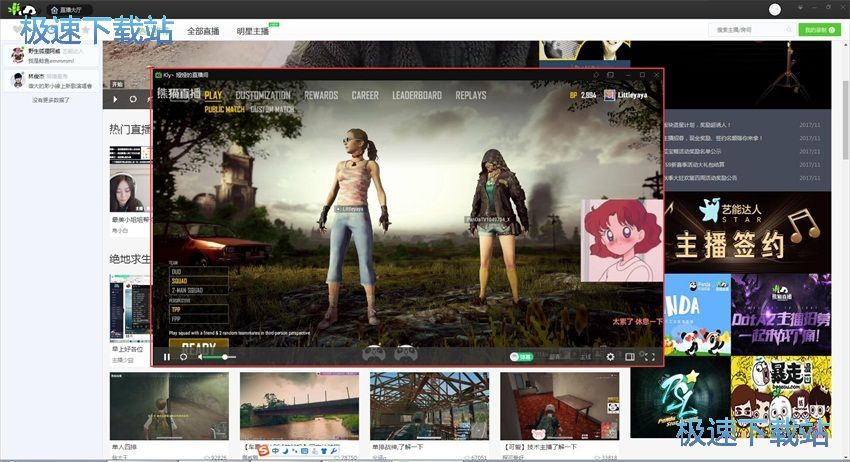Viewport: 850px width, 462px height.
Task: Play the background player behind the popup
Action: [115, 99]
